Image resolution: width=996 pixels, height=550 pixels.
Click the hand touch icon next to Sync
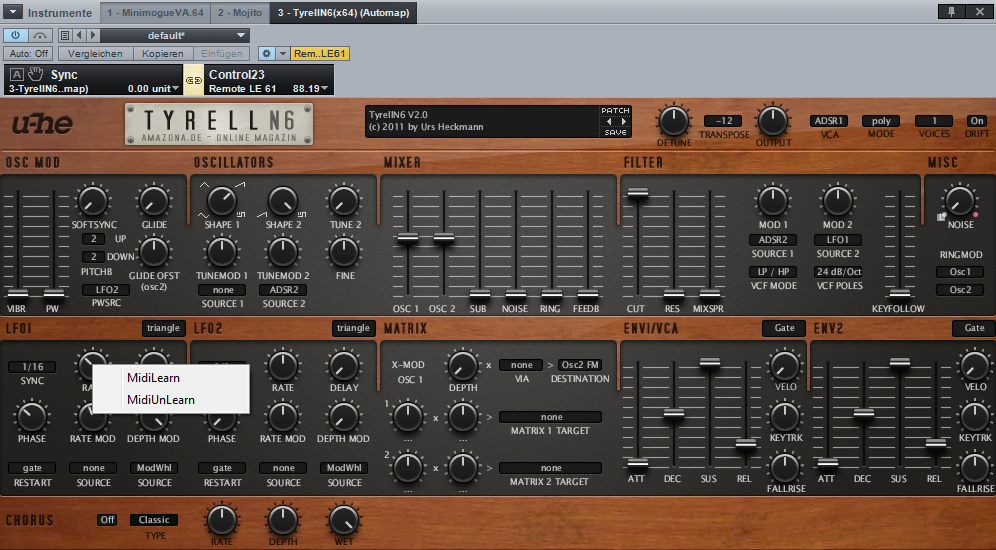(x=36, y=74)
